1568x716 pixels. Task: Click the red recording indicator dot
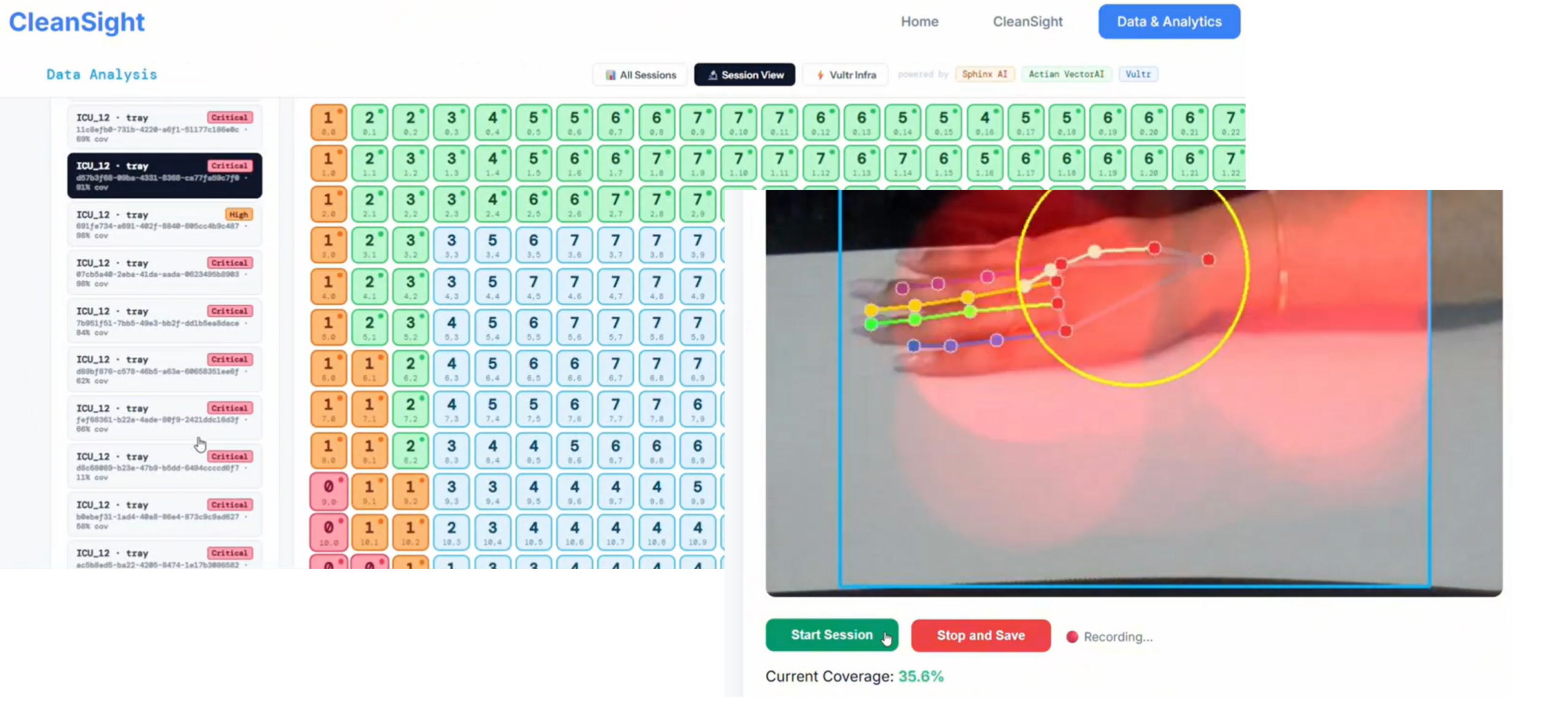click(x=1072, y=637)
